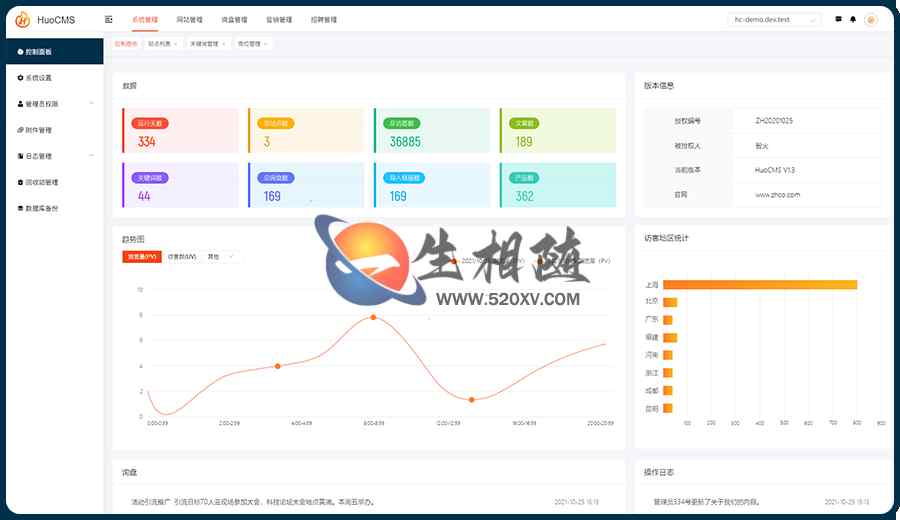Click the stat card showing 3
The image size is (900, 520).
tap(306, 131)
